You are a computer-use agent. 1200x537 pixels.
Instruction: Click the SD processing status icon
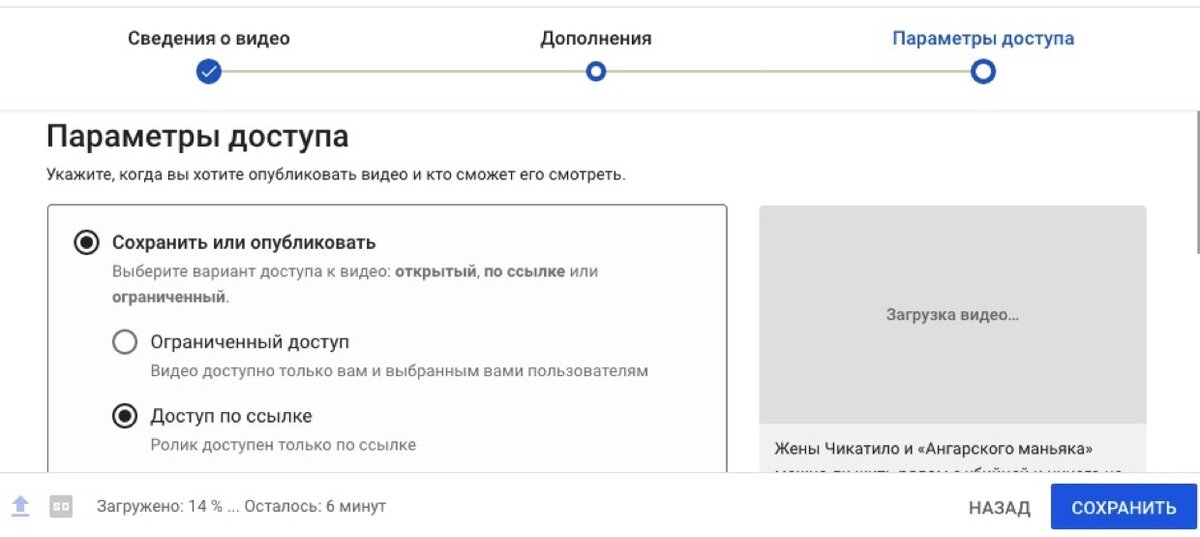[61, 507]
